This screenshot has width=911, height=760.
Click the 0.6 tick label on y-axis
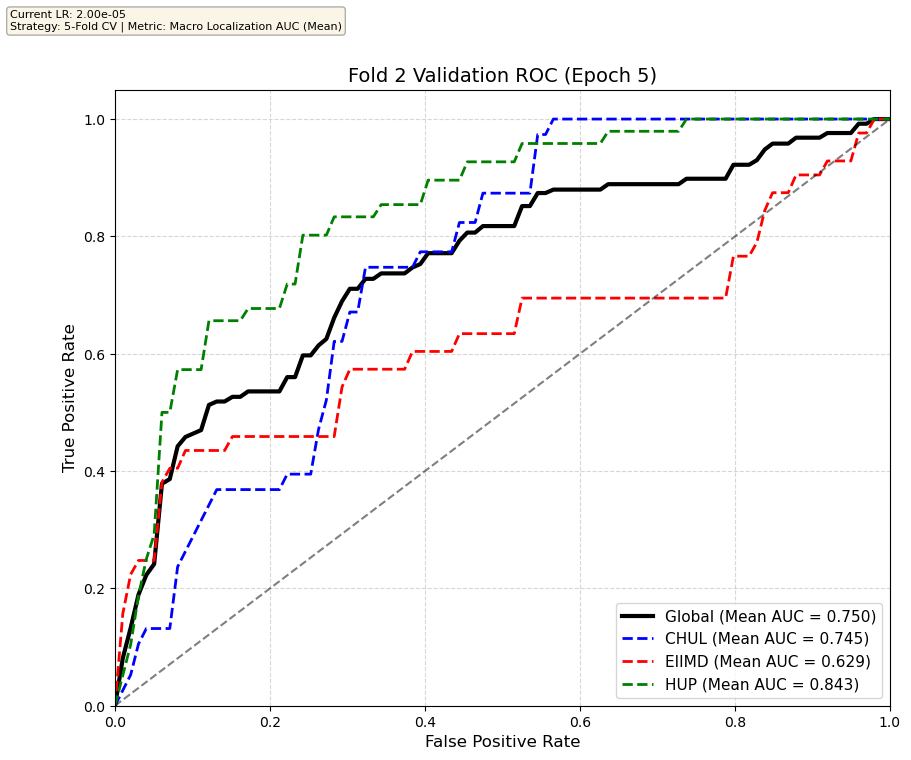tap(95, 354)
